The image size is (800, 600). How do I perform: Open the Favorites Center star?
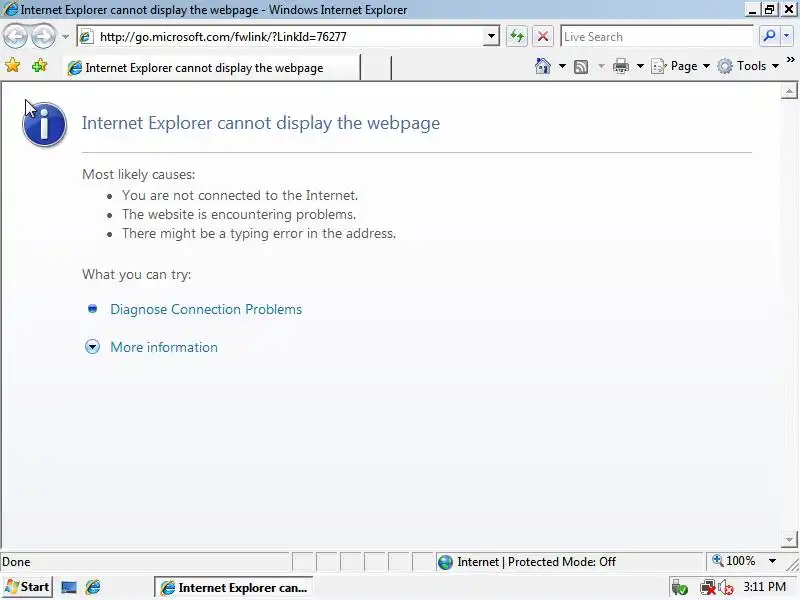point(12,66)
